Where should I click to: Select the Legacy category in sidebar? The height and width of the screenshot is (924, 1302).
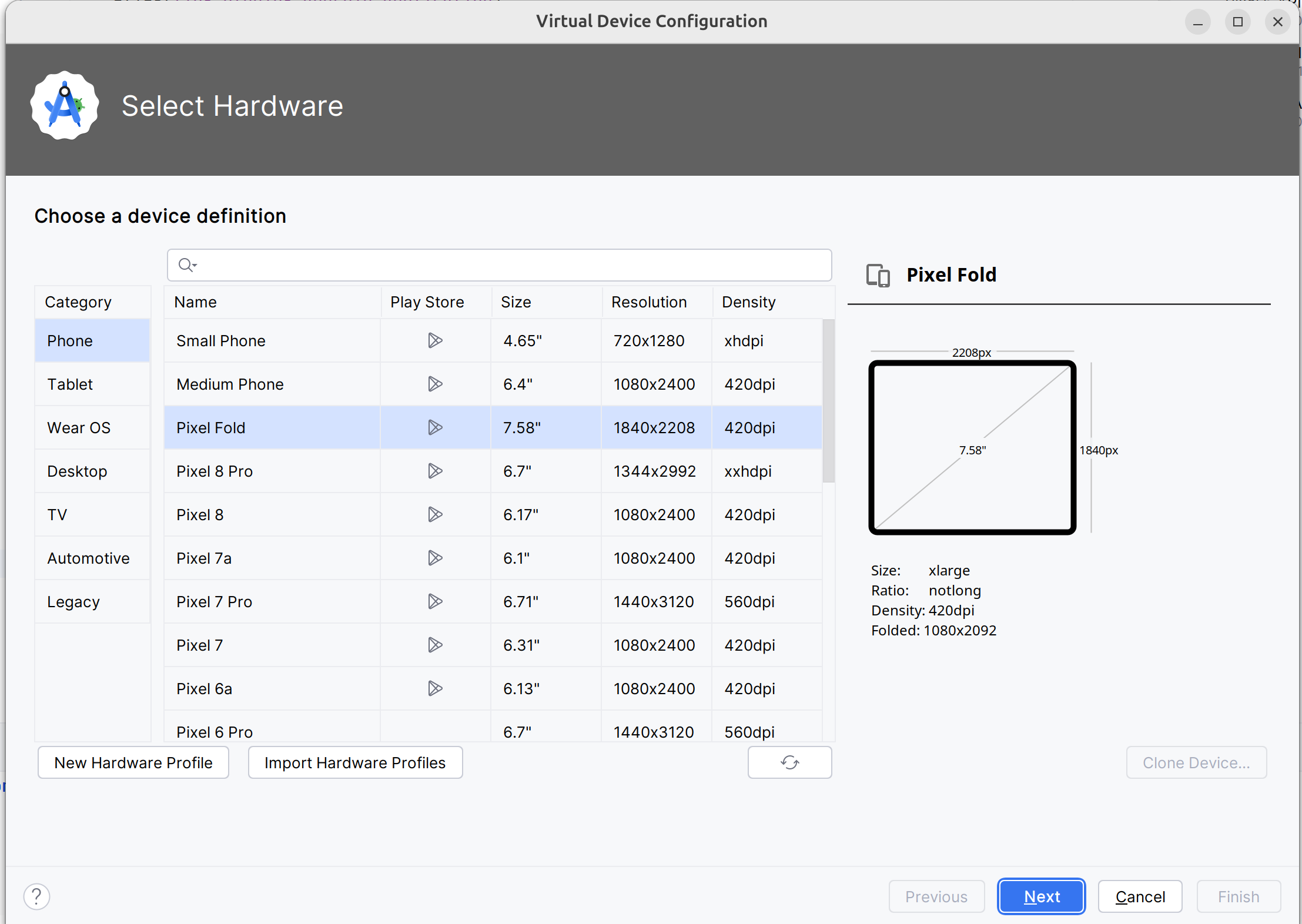point(71,601)
